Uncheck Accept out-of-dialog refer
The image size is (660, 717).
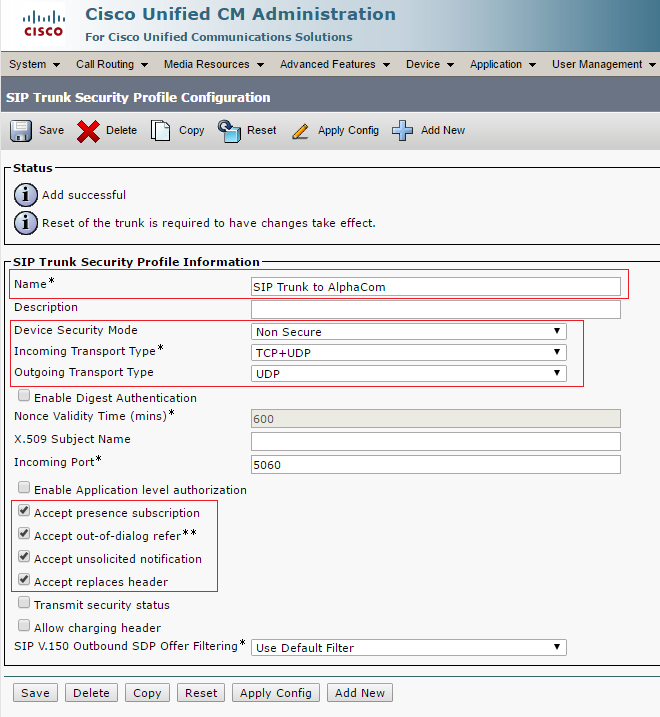pos(24,534)
